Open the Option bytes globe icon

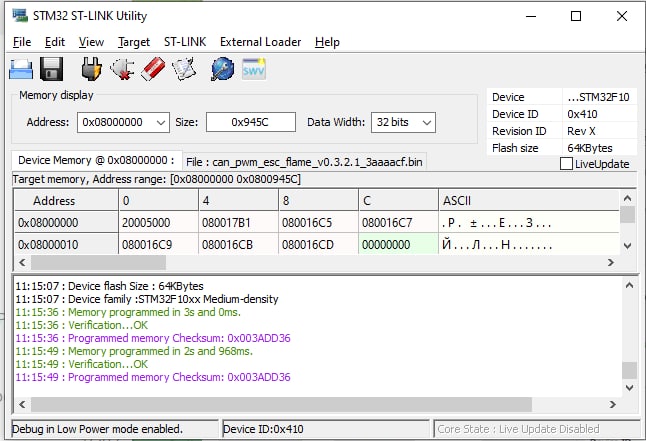pyautogui.click(x=222, y=69)
